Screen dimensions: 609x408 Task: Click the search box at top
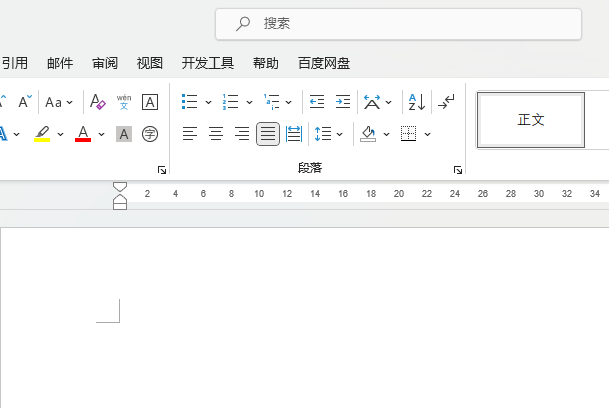click(x=398, y=24)
